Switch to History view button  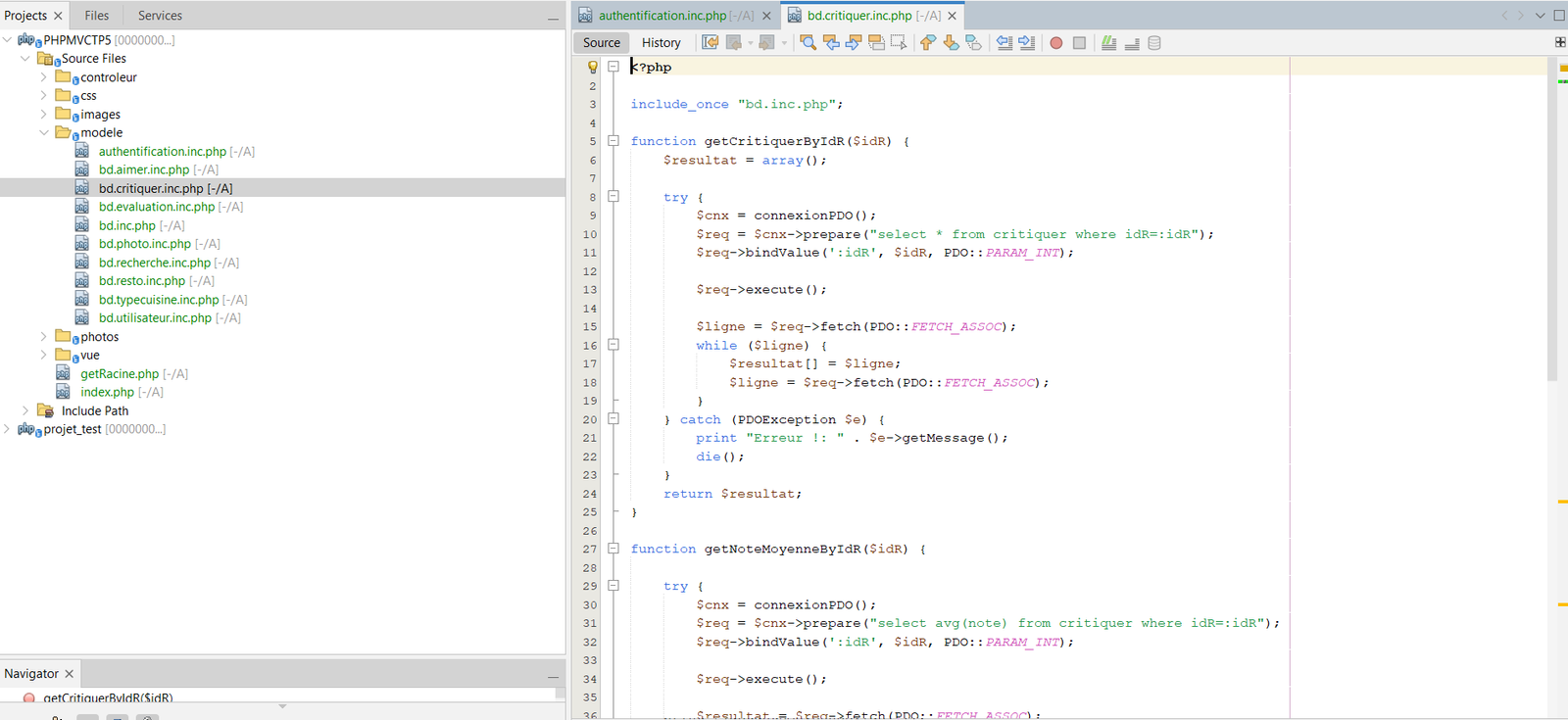(x=661, y=42)
